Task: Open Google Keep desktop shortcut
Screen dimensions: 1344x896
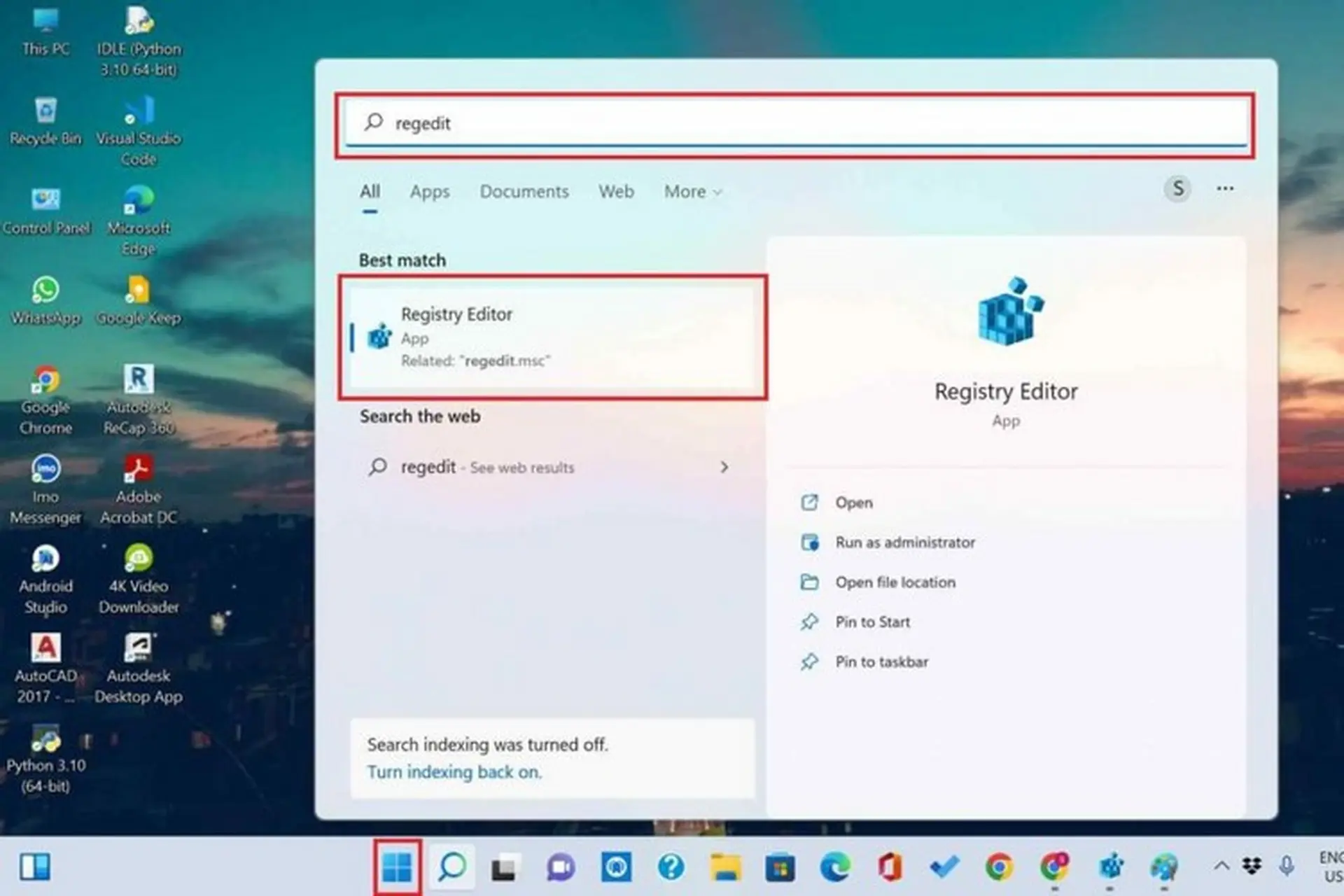Action: tap(139, 300)
